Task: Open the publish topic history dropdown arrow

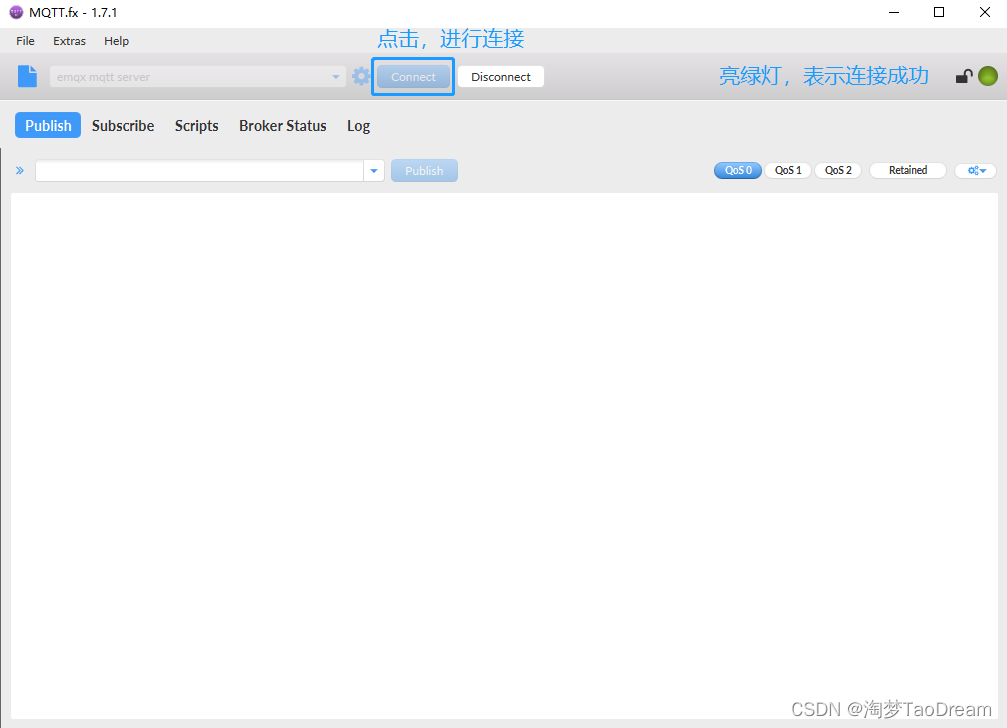Action: (374, 171)
